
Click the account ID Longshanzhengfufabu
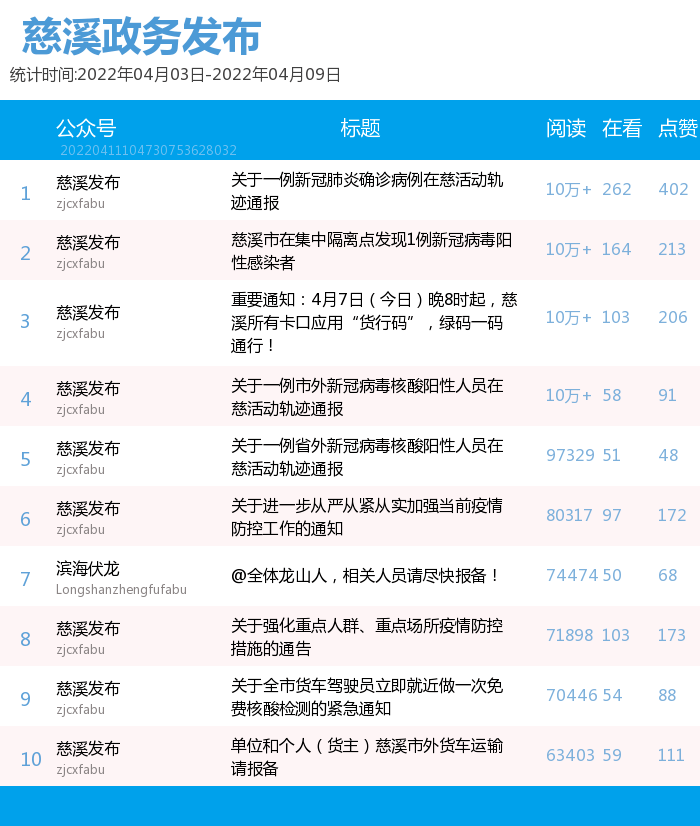click(x=121, y=589)
